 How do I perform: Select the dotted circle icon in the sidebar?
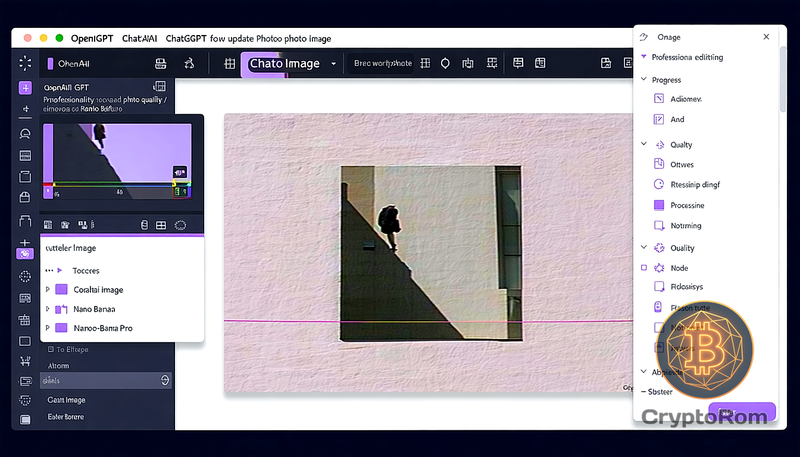pos(25,276)
